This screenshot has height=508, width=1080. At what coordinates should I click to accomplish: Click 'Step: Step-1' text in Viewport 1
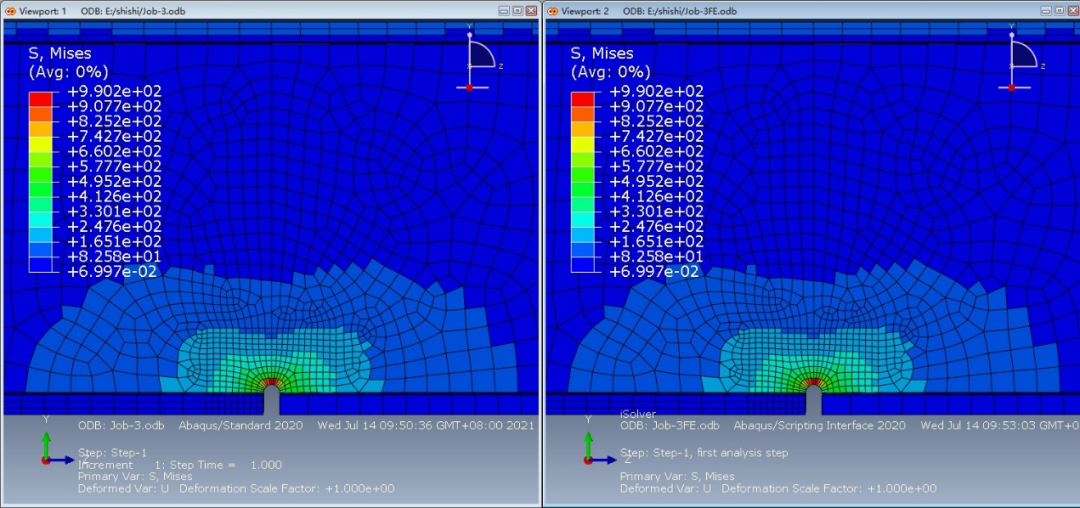click(x=112, y=453)
